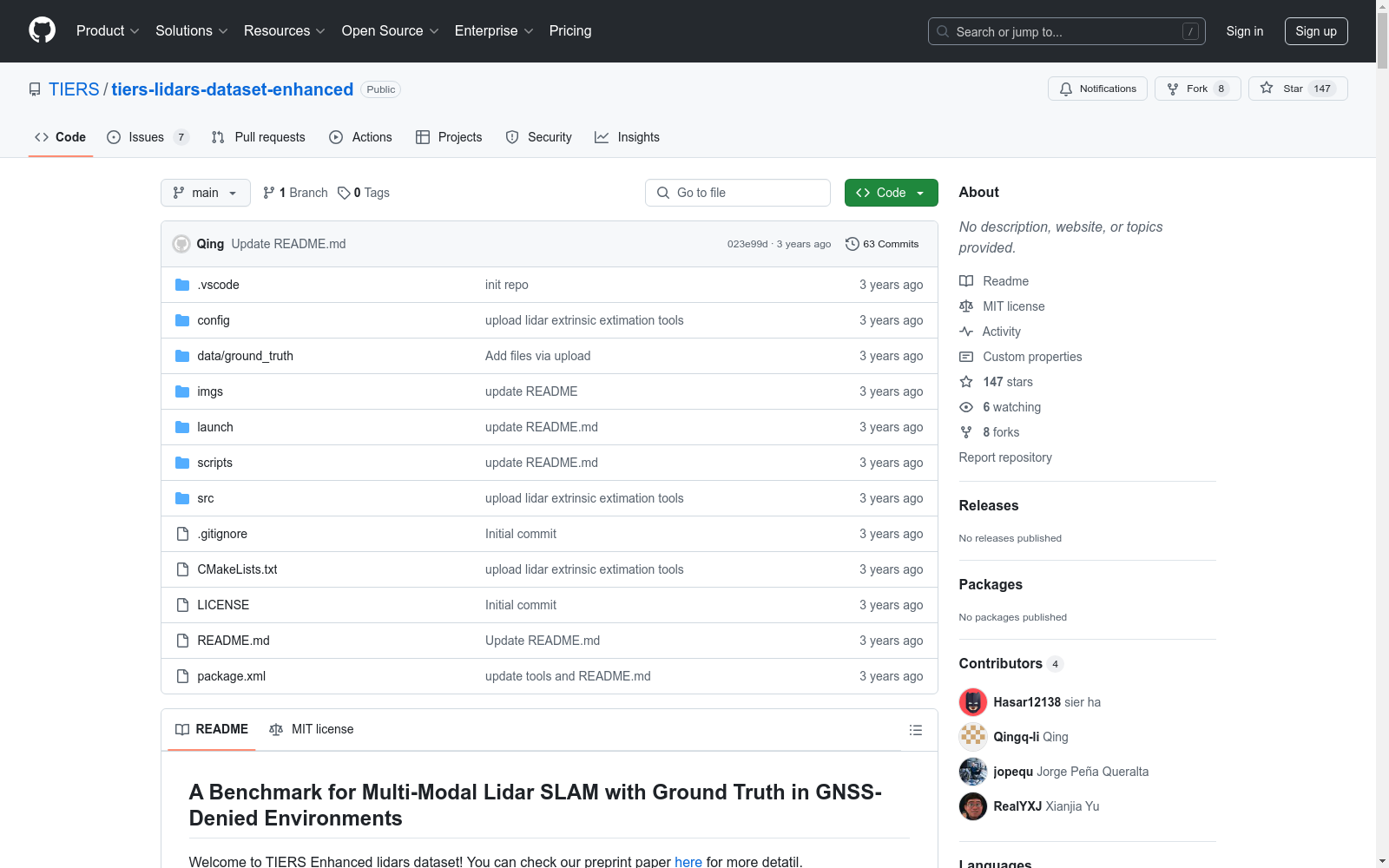Click Hasar12138 contributor avatar
Screen dimensions: 1389x868
pos(973,702)
